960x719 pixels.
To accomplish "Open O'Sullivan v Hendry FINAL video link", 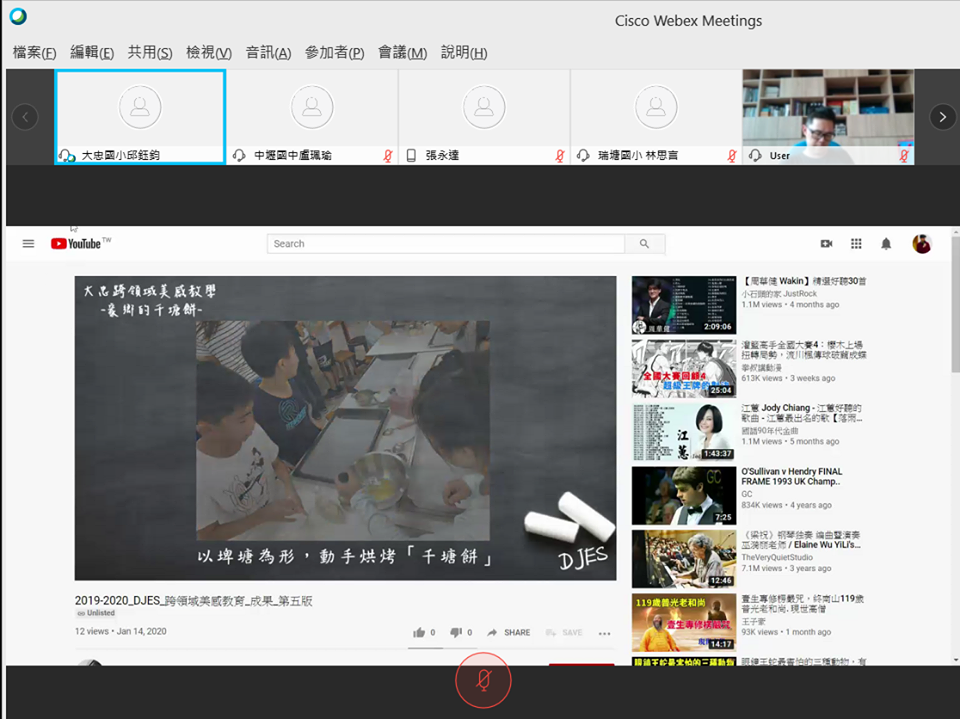I will 792,476.
